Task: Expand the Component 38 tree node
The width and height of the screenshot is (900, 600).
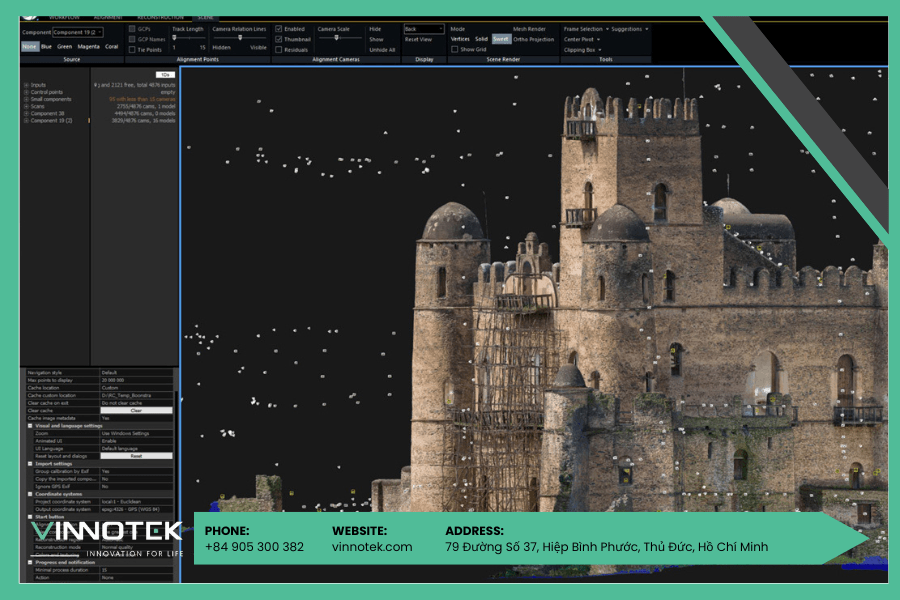Action: (26, 114)
